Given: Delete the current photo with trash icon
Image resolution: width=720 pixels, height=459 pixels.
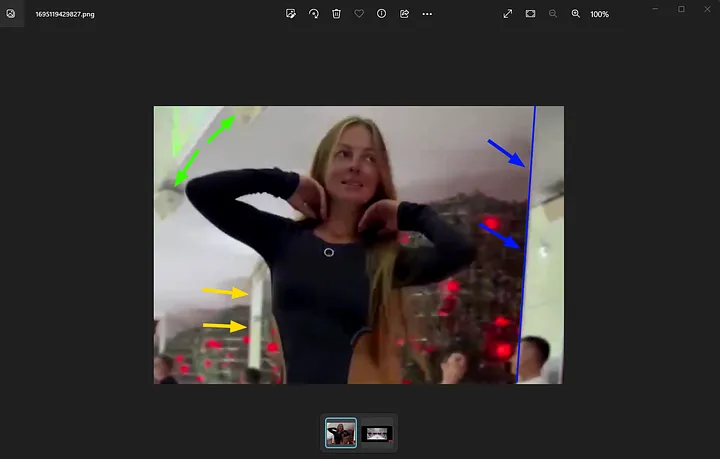Looking at the screenshot, I should tap(336, 14).
